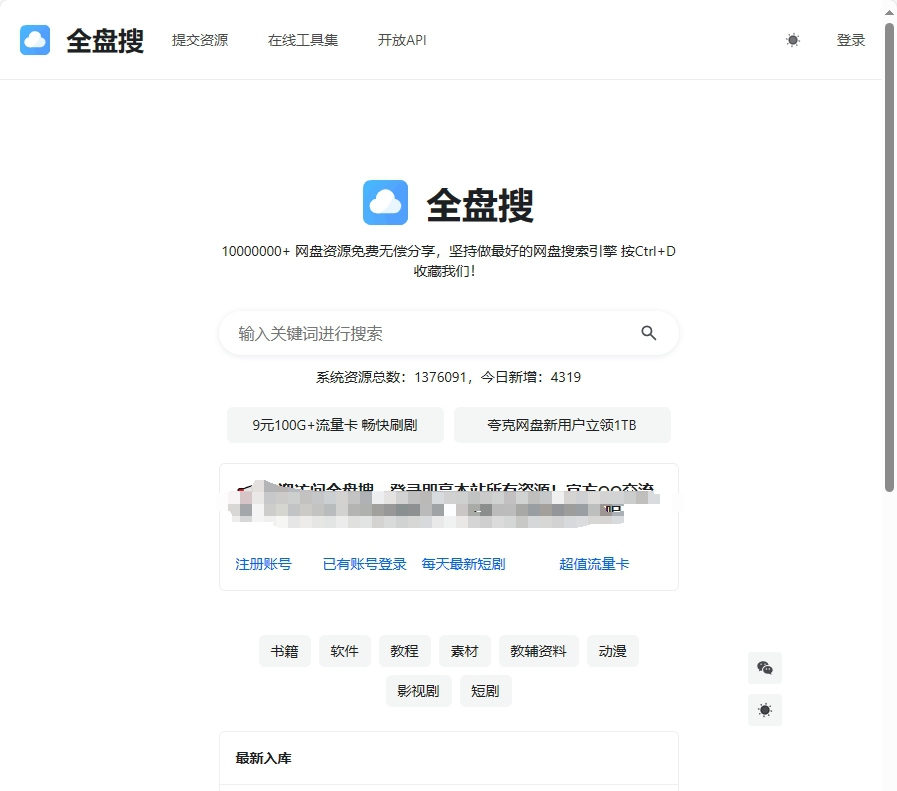Screen dimensions: 897x791
Task: Open 夸克网盘新用户立领1TB promotion
Action: pos(563,424)
